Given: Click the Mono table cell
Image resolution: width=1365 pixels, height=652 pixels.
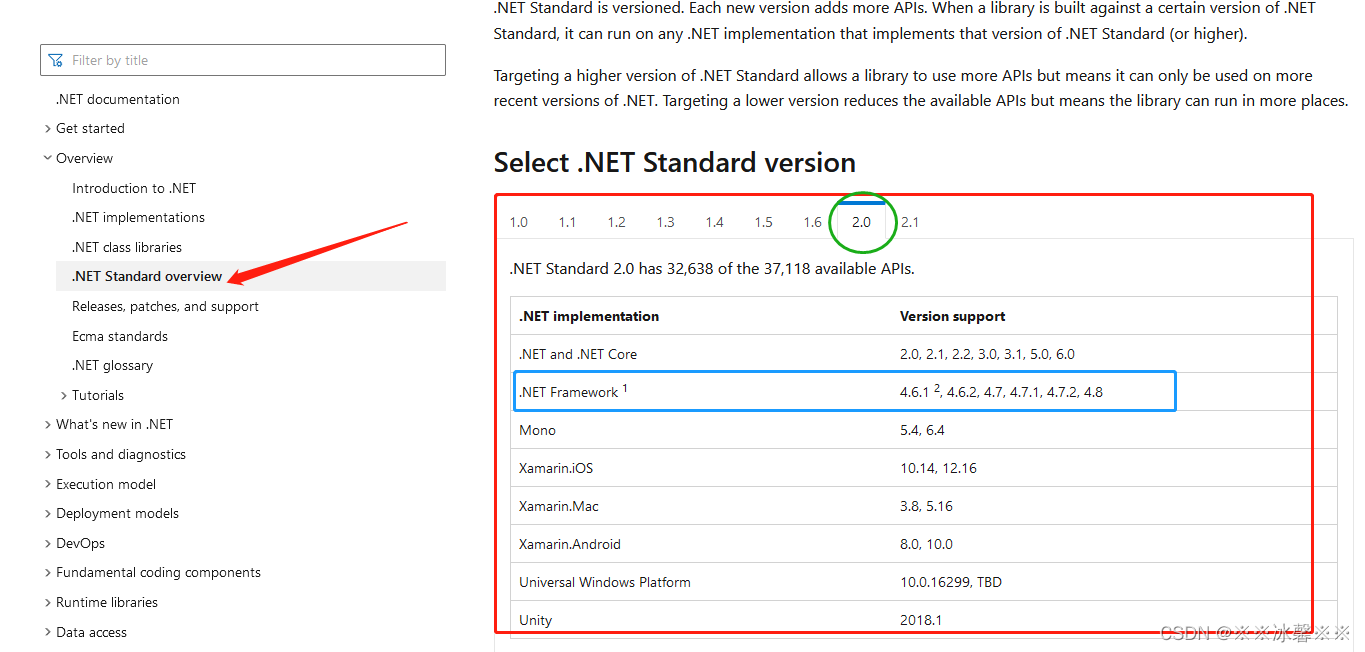Looking at the screenshot, I should click(537, 430).
